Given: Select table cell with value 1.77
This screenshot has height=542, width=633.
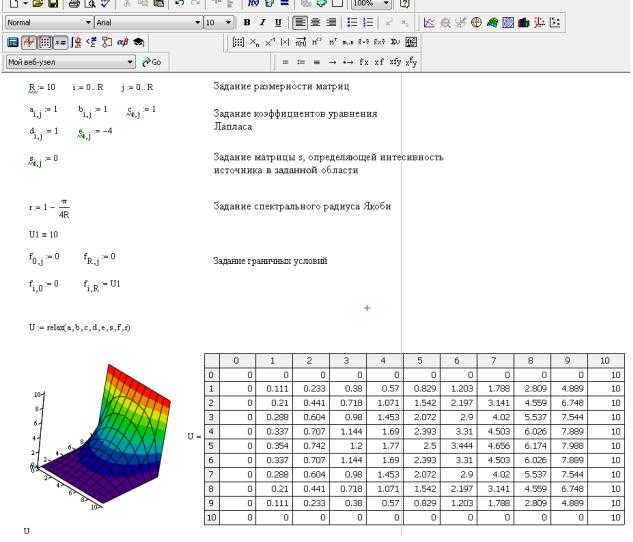Looking at the screenshot, I should [x=385, y=446].
